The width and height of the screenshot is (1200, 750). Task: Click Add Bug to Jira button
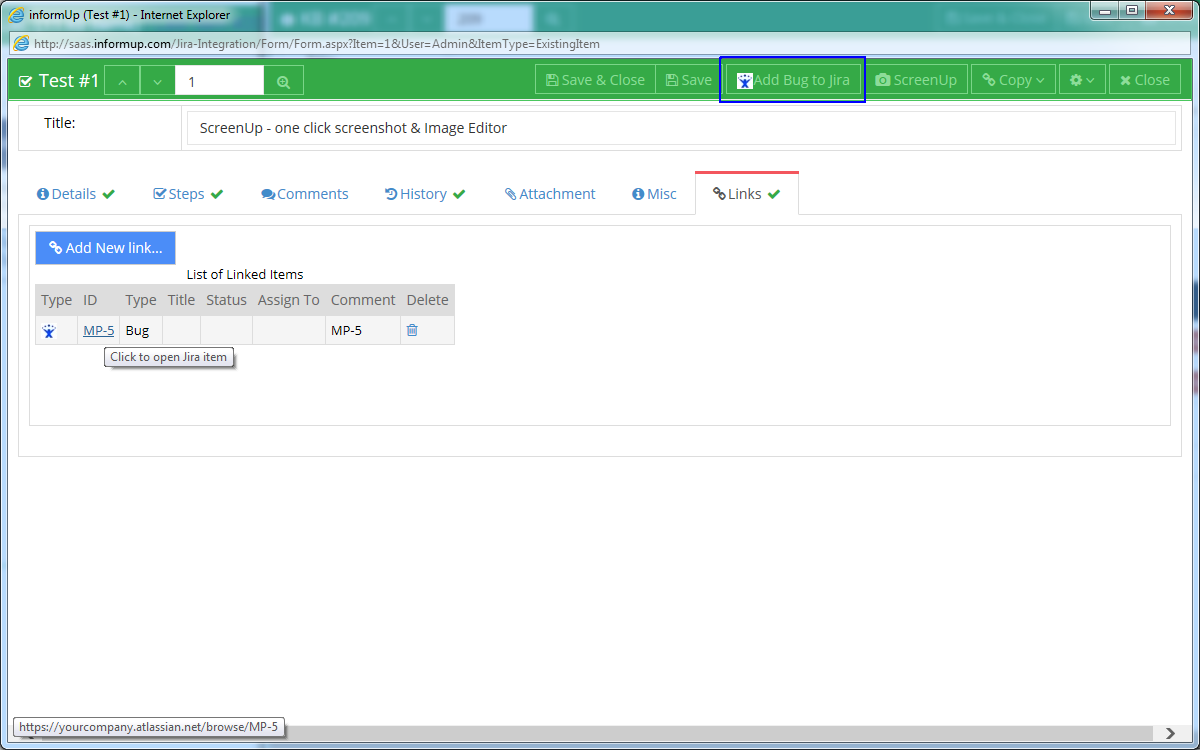(793, 80)
